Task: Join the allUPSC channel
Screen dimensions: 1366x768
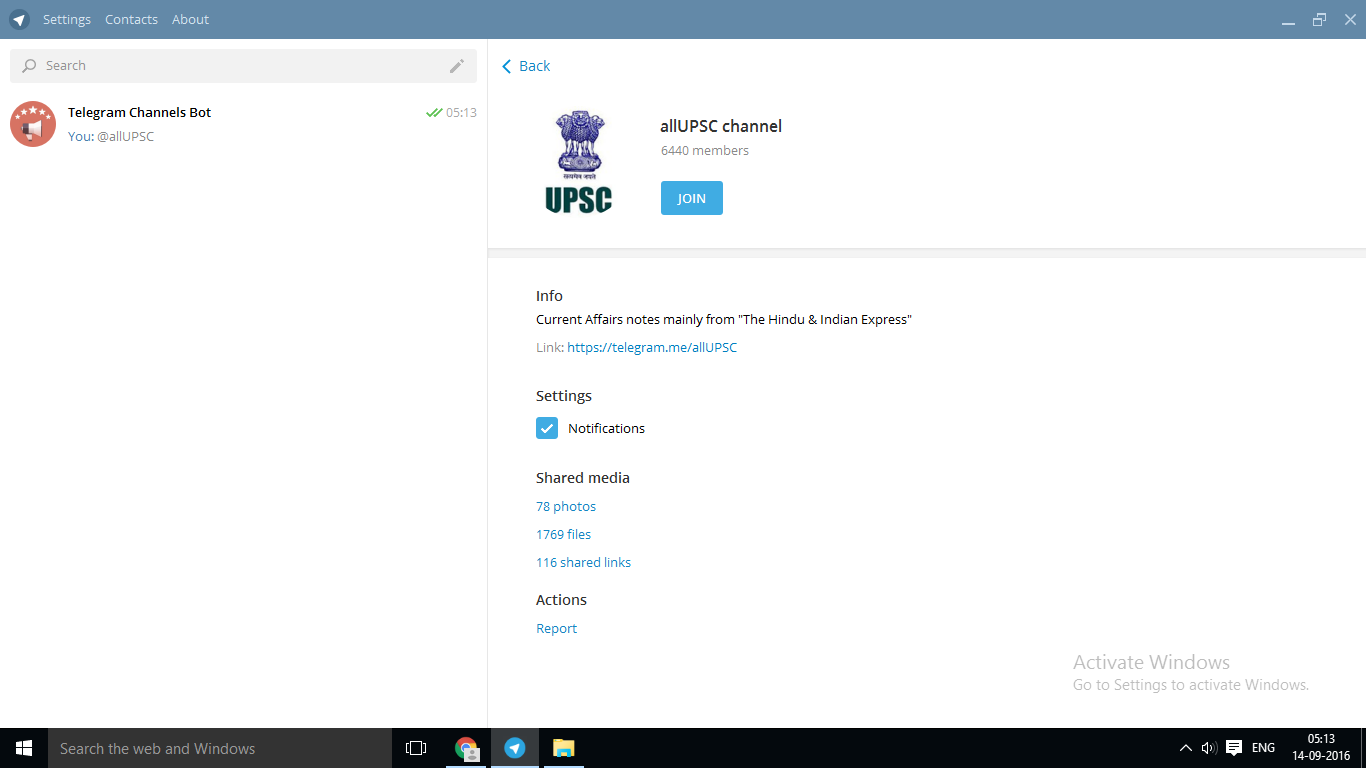Action: (x=692, y=198)
